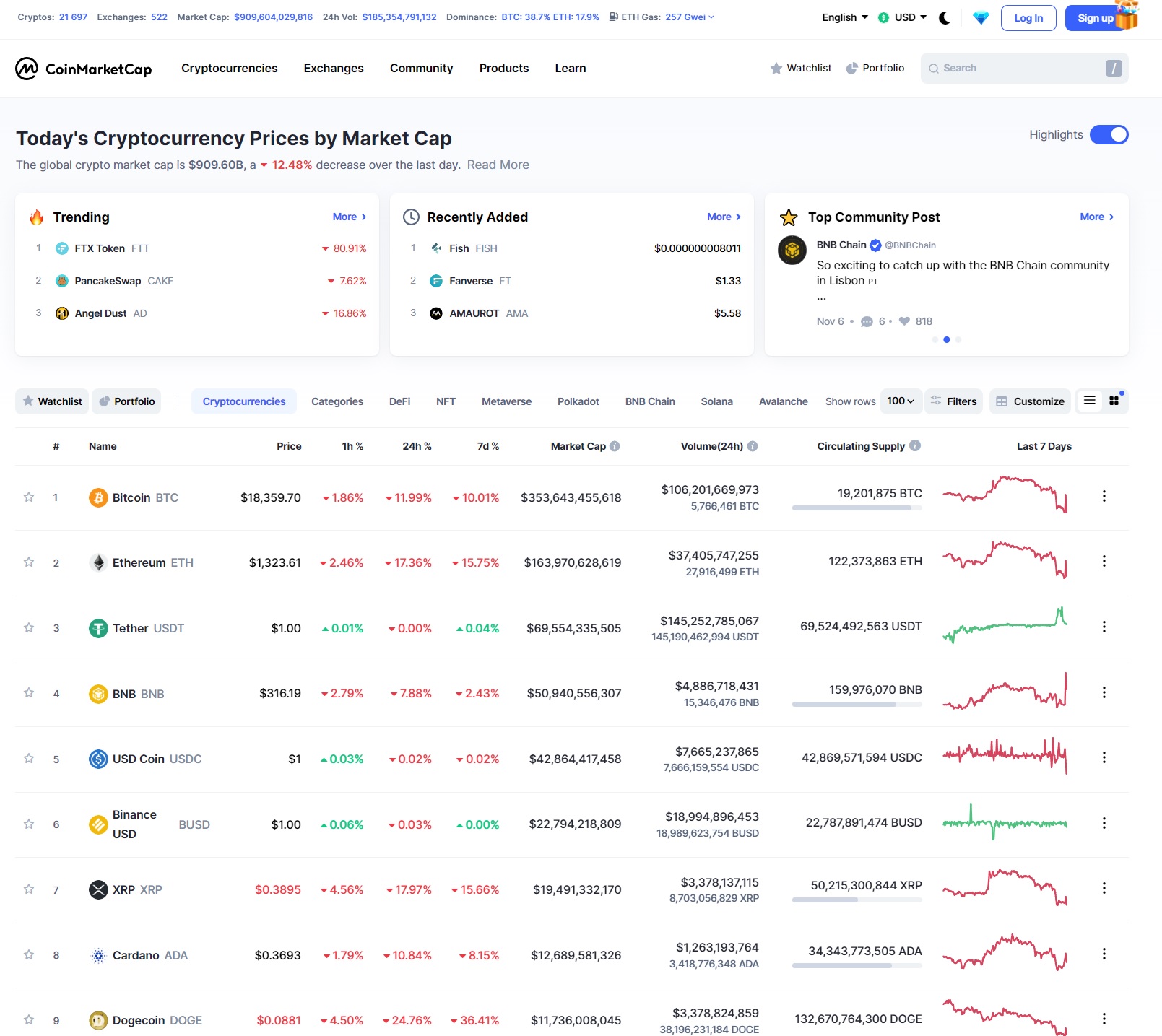Open Bitcoin last 7 days chart
Viewport: 1162px width, 1036px height.
pos(1005,495)
